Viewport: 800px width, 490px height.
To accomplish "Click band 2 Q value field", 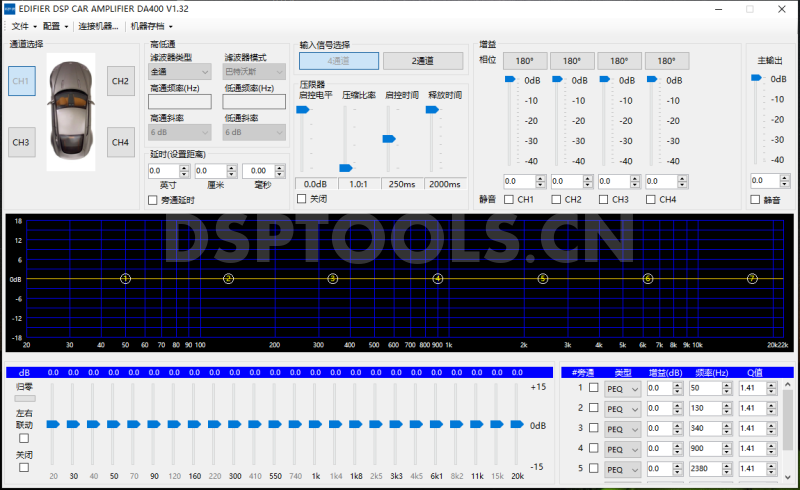I will click(x=753, y=408).
